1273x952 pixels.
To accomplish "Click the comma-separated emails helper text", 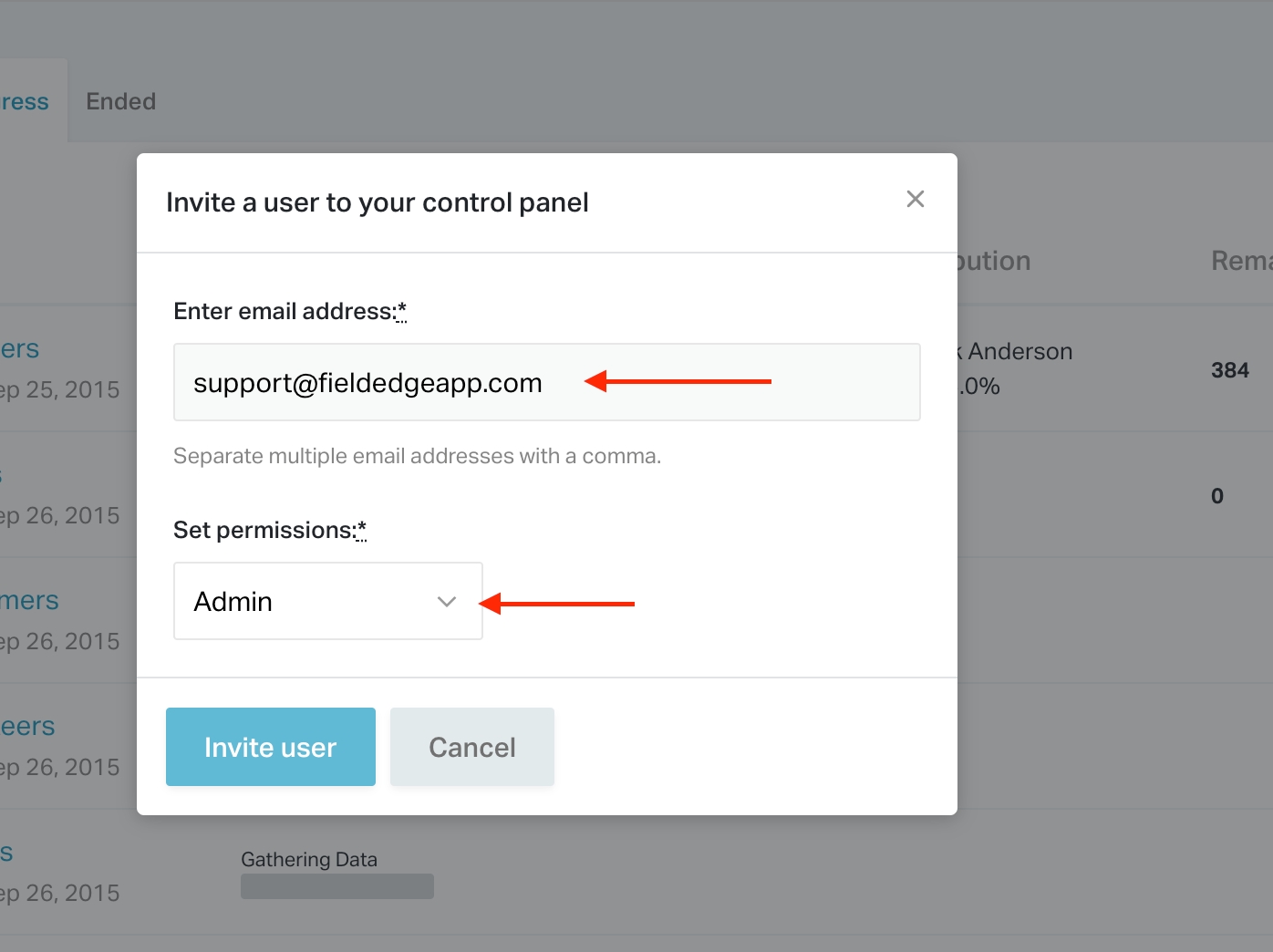I will [417, 456].
